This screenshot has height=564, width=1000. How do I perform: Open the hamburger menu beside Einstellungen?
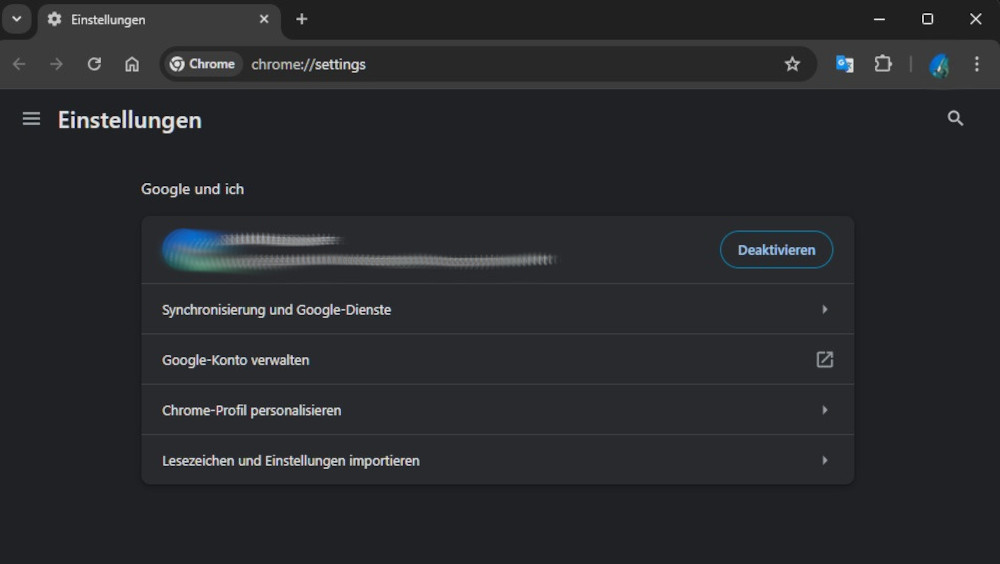pos(31,119)
